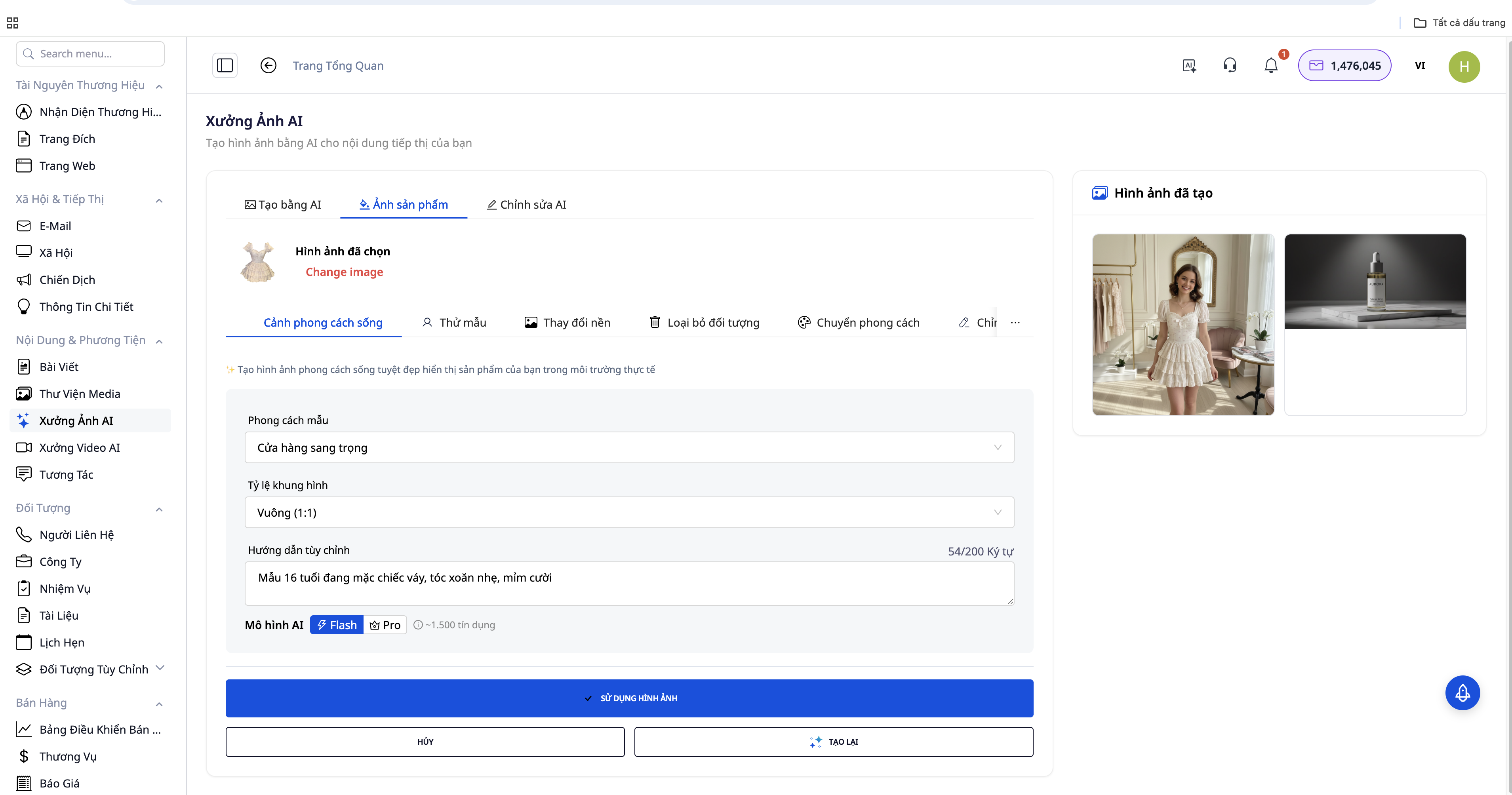The height and width of the screenshot is (795, 1512).
Task: Open Xưởng Video AI in sidebar
Action: click(79, 448)
